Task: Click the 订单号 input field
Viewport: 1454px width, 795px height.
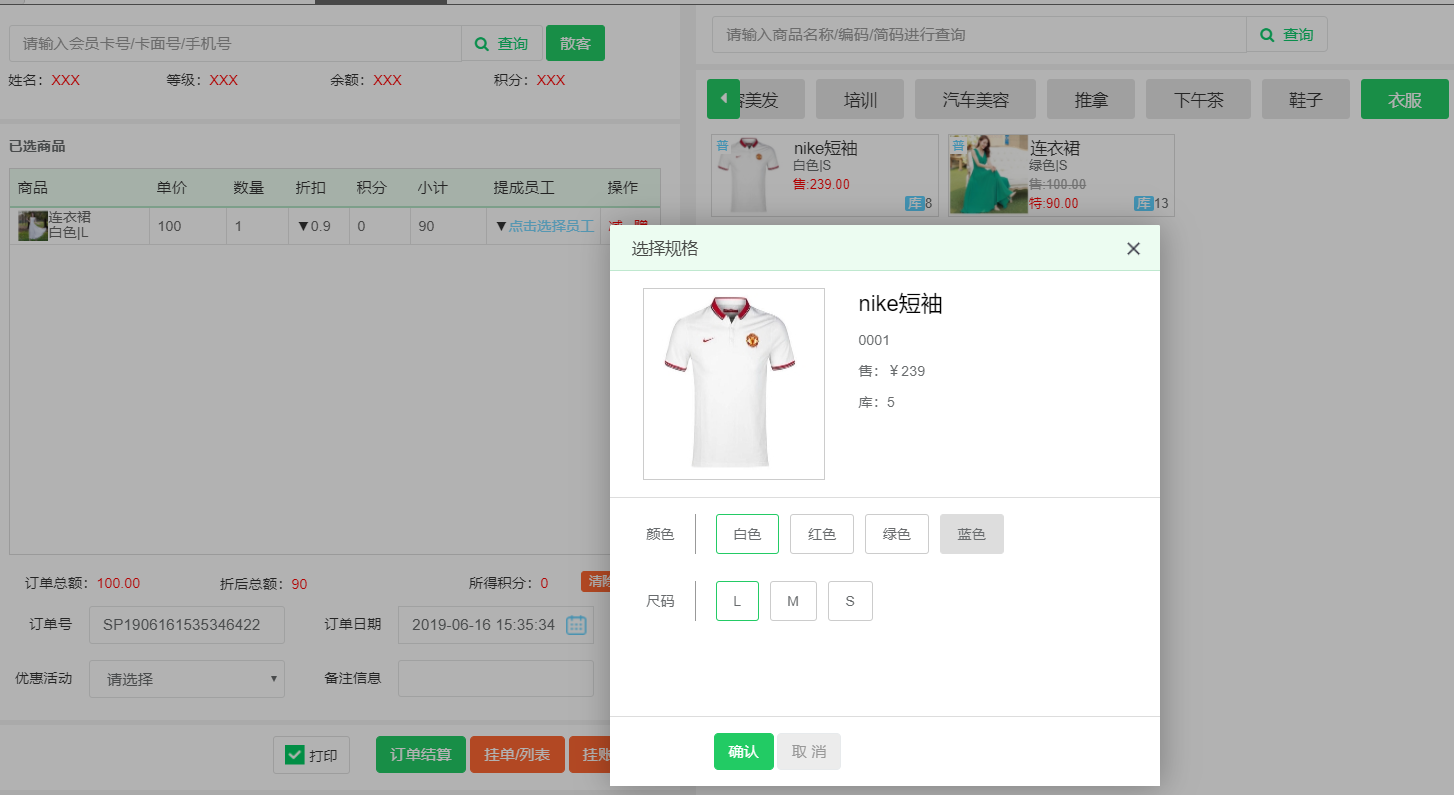Action: (187, 625)
